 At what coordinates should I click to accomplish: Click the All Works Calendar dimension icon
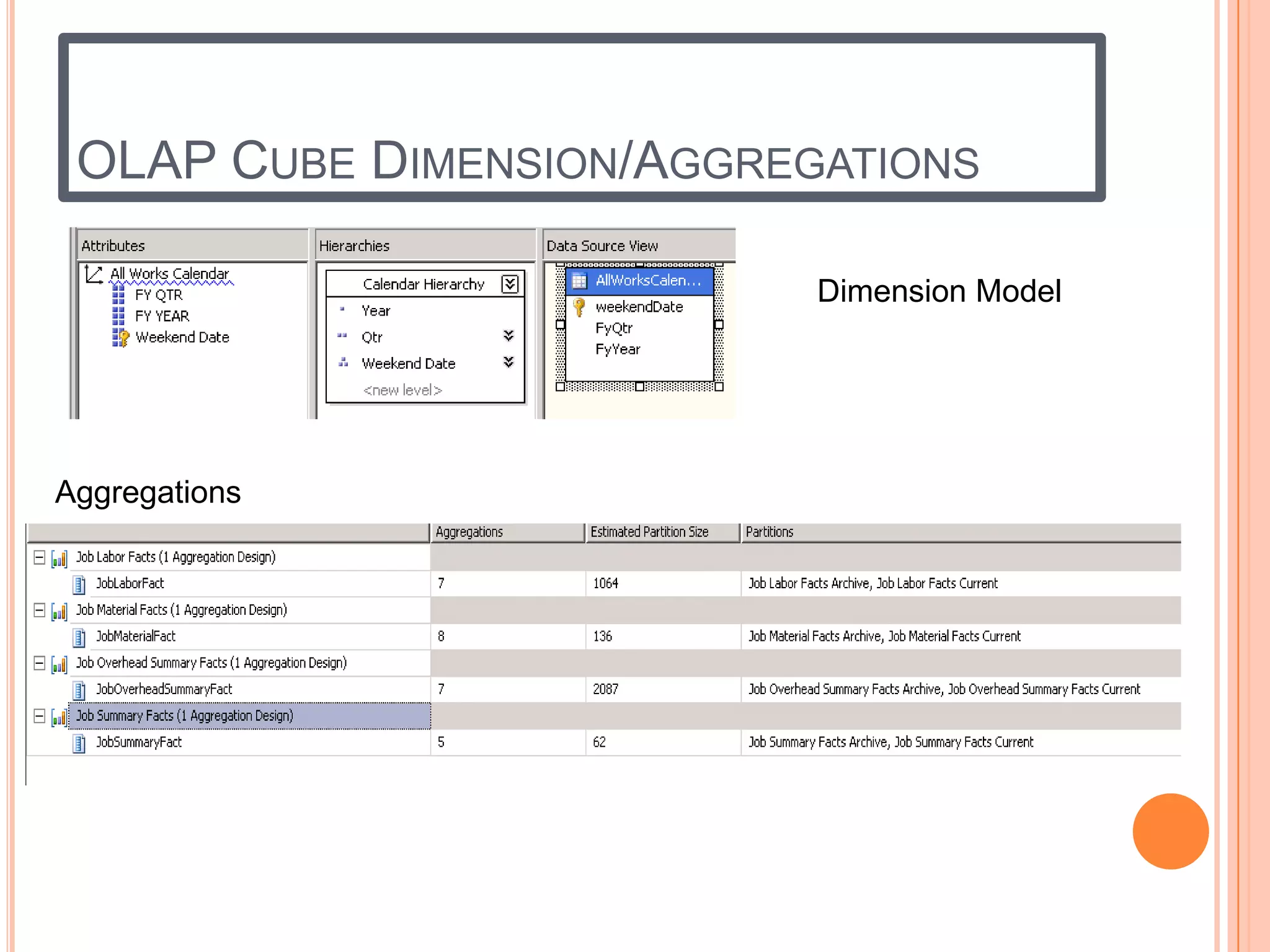[x=94, y=274]
